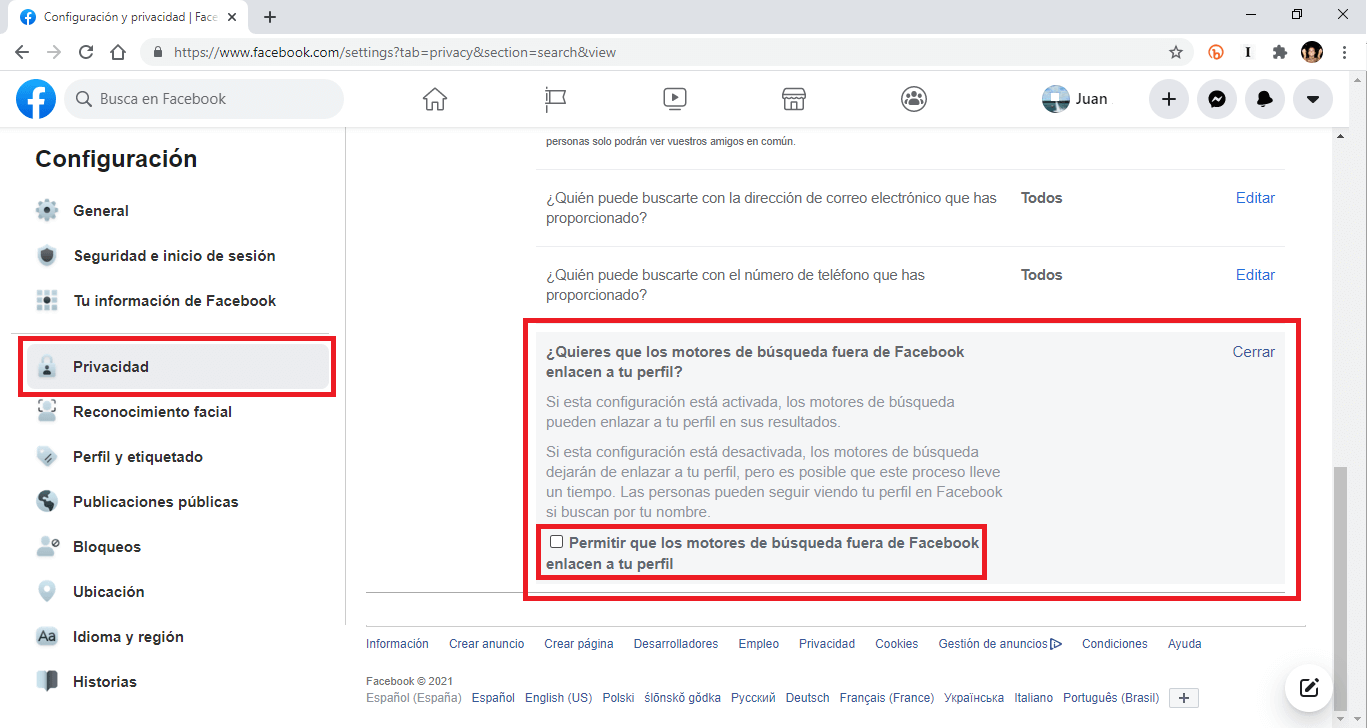Open Seguridad e inicio de sesión

[172, 256]
